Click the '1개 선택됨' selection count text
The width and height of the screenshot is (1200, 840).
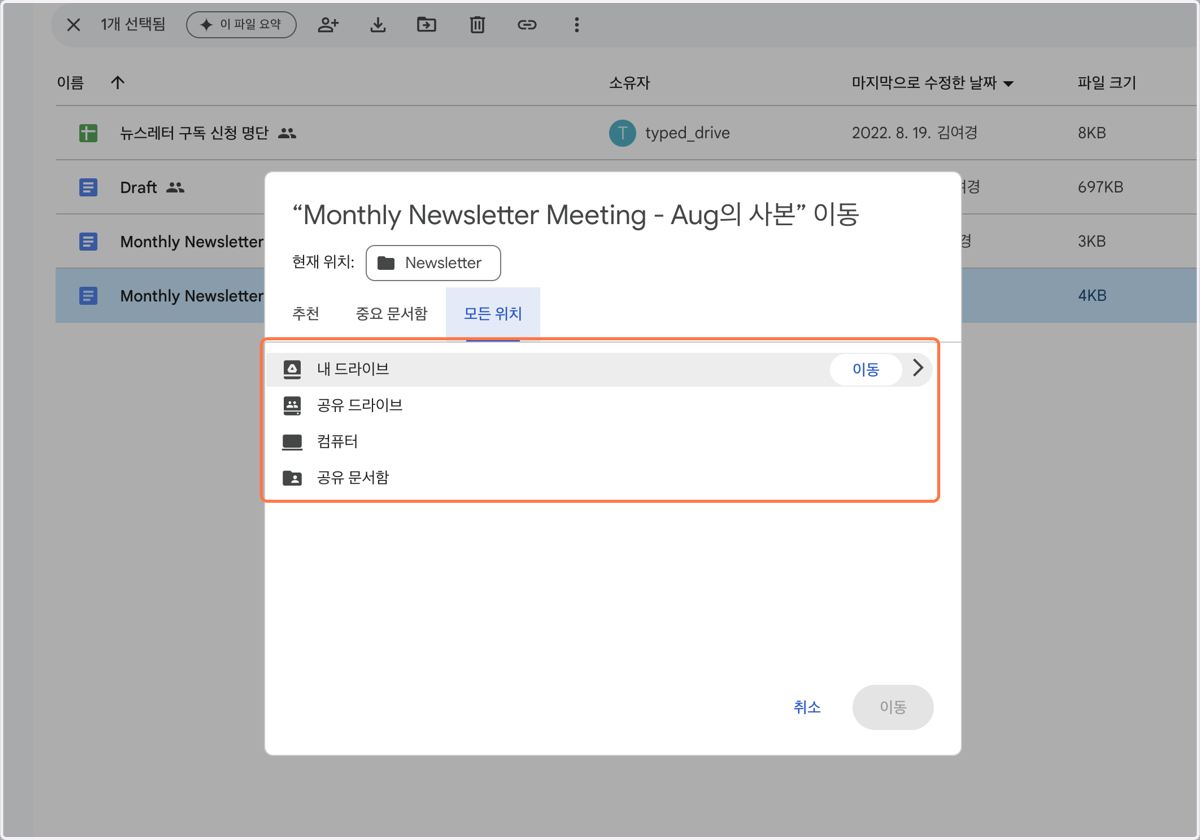click(x=133, y=25)
